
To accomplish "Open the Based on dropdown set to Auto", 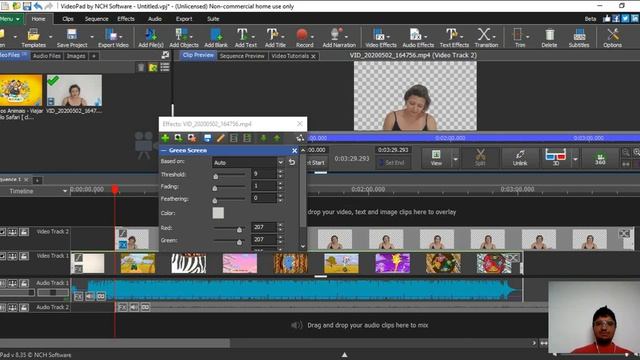I will coord(248,162).
